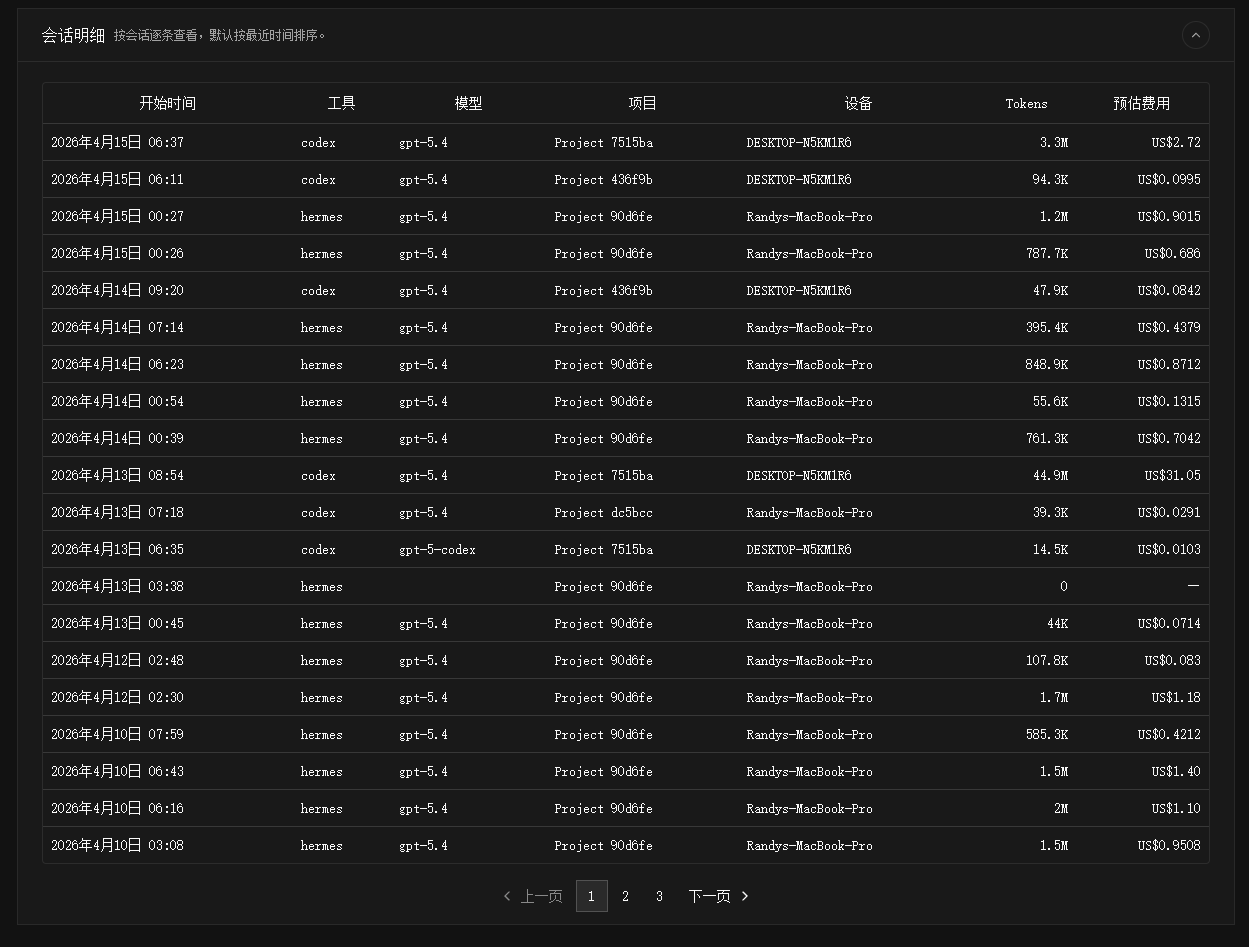Click the 项目 column header
Screen dimensions: 1249x947
pyautogui.click(x=642, y=103)
